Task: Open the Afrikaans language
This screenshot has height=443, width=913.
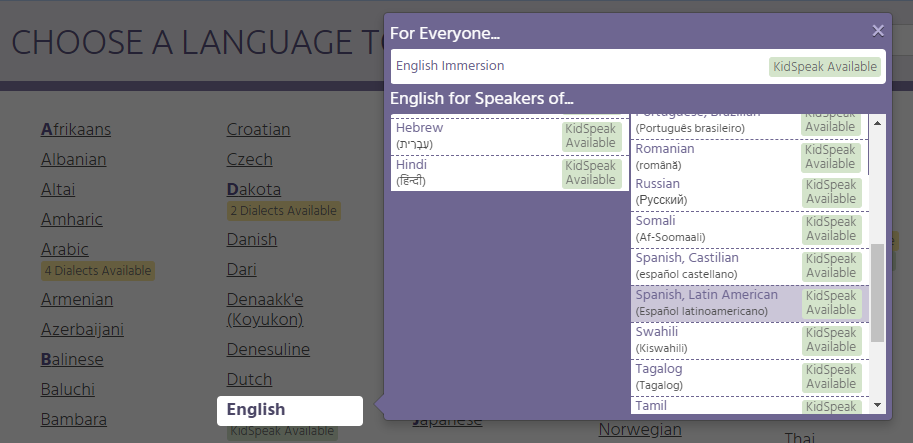Action: (x=76, y=129)
